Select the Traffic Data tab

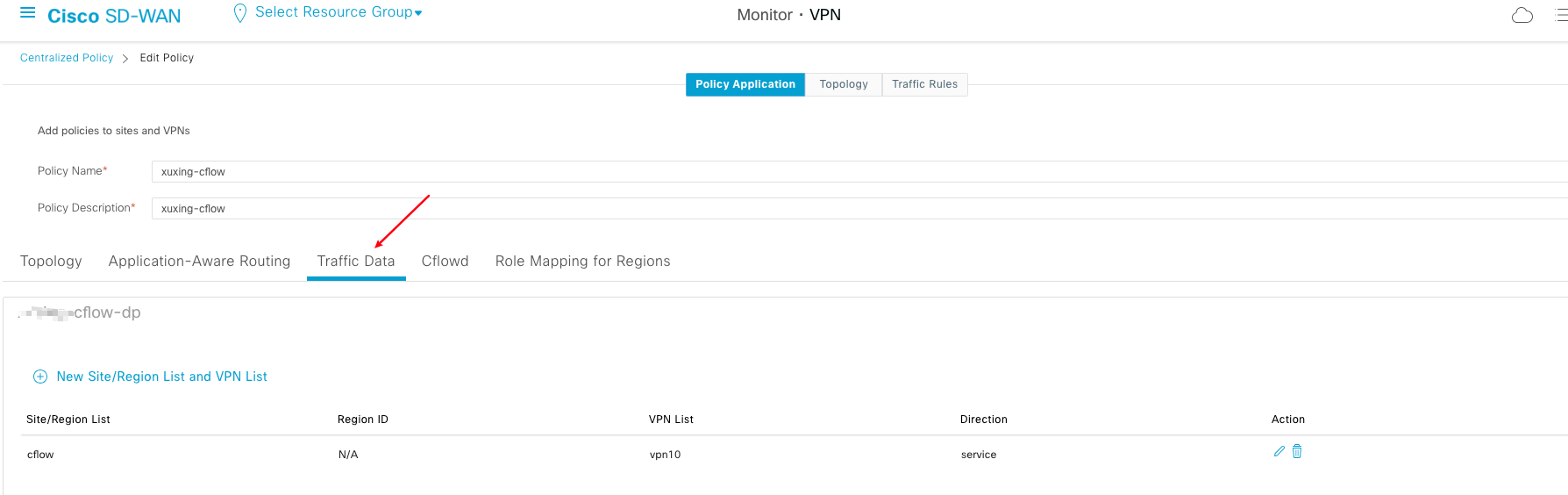point(356,262)
